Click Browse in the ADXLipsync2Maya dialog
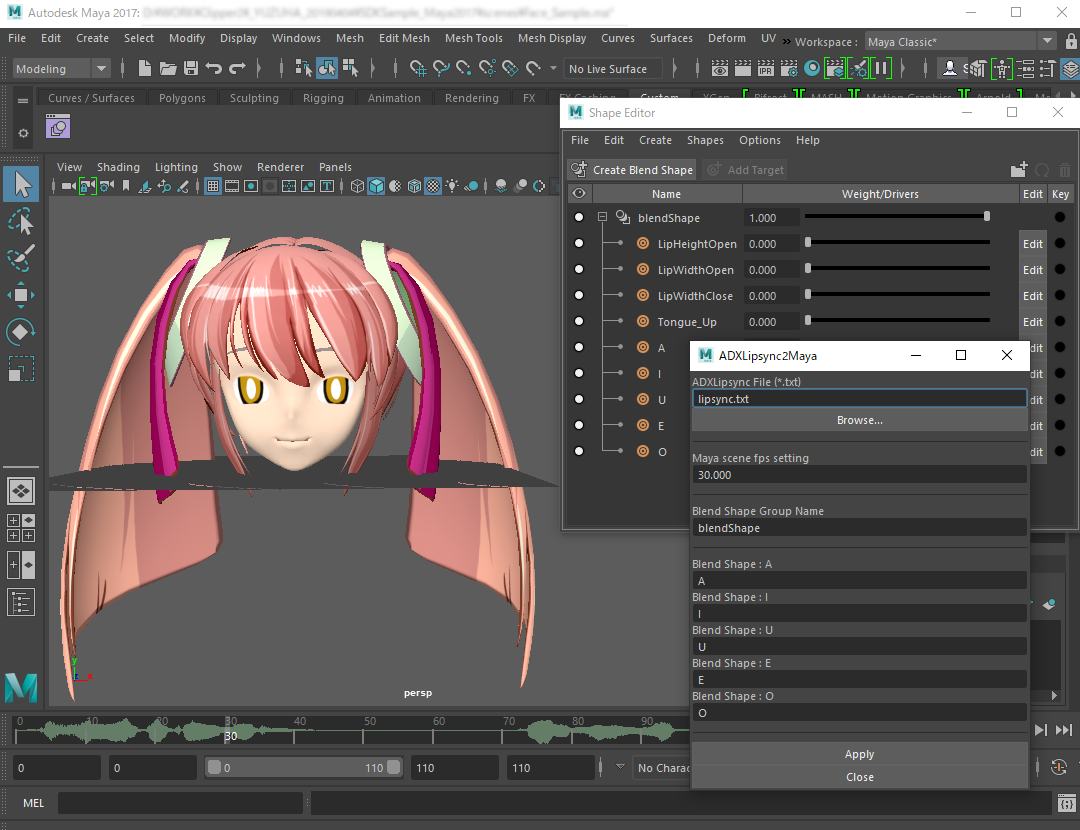Image resolution: width=1080 pixels, height=830 pixels. [x=859, y=419]
